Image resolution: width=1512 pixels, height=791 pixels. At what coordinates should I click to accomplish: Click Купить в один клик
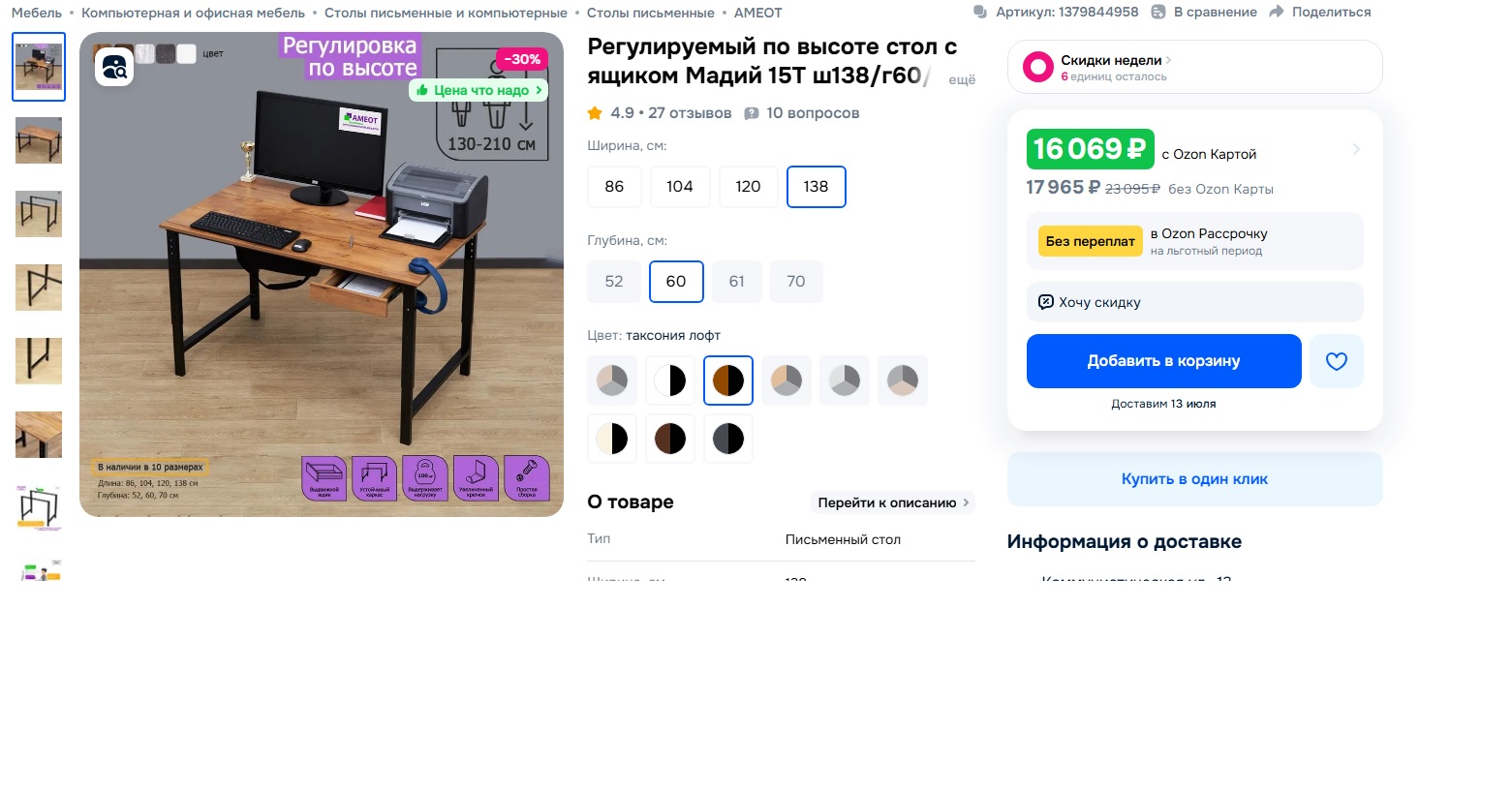(1194, 479)
